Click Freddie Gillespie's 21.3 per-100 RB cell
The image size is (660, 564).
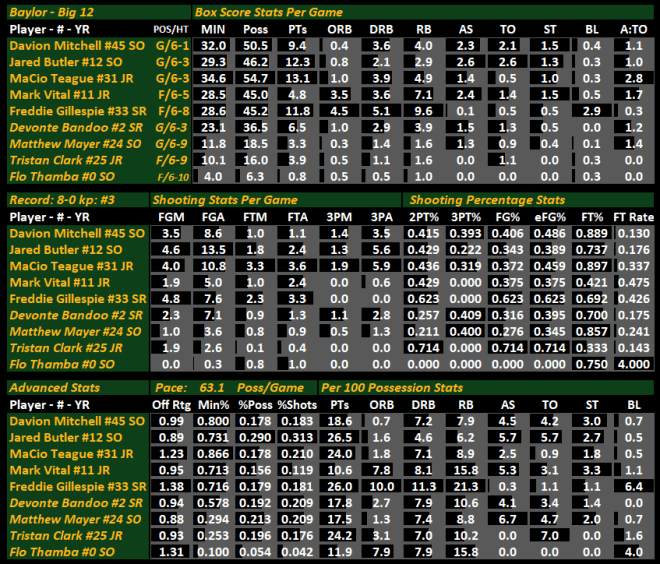[466, 487]
